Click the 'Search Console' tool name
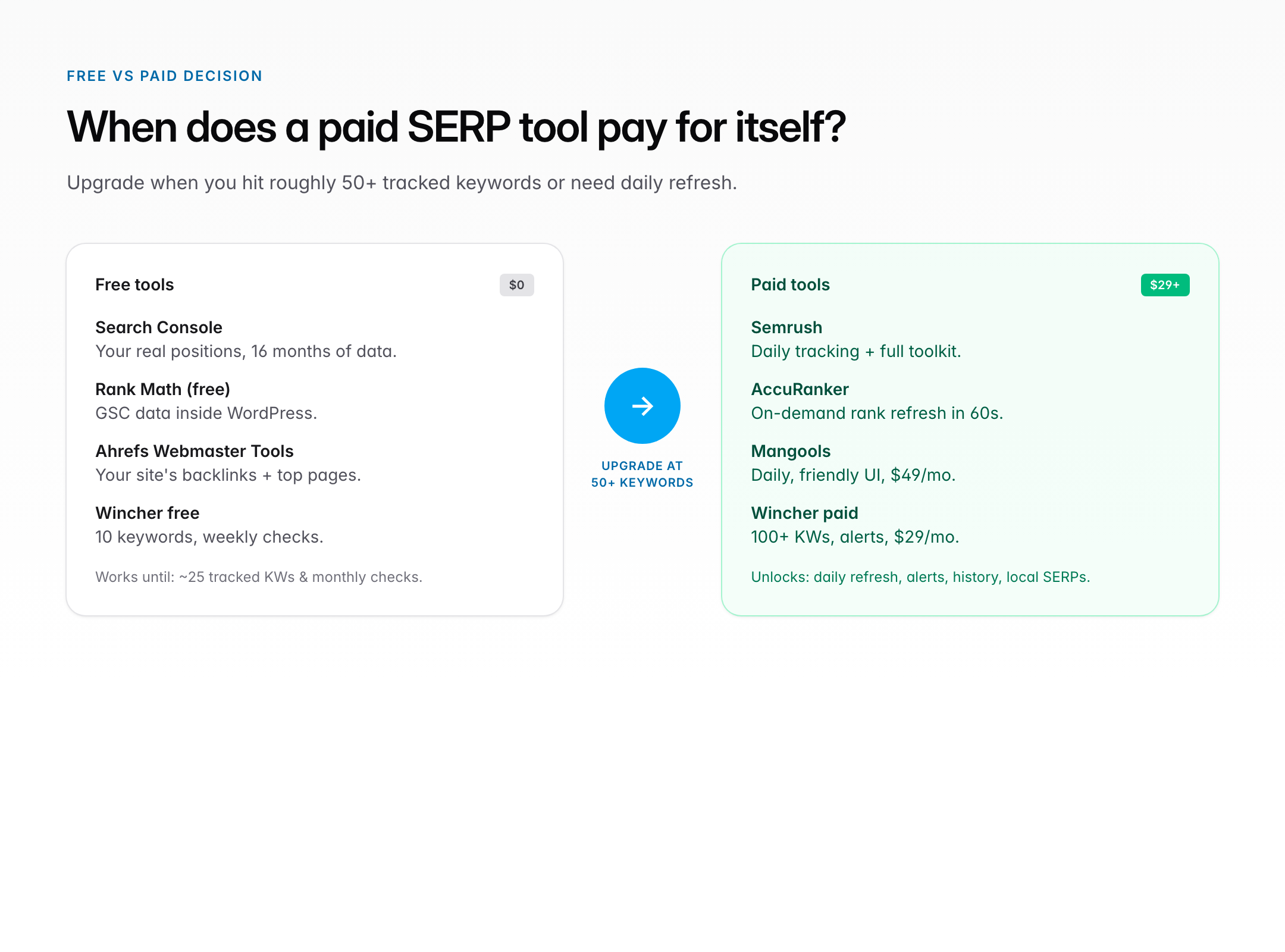This screenshot has width=1285, height=952. point(159,327)
